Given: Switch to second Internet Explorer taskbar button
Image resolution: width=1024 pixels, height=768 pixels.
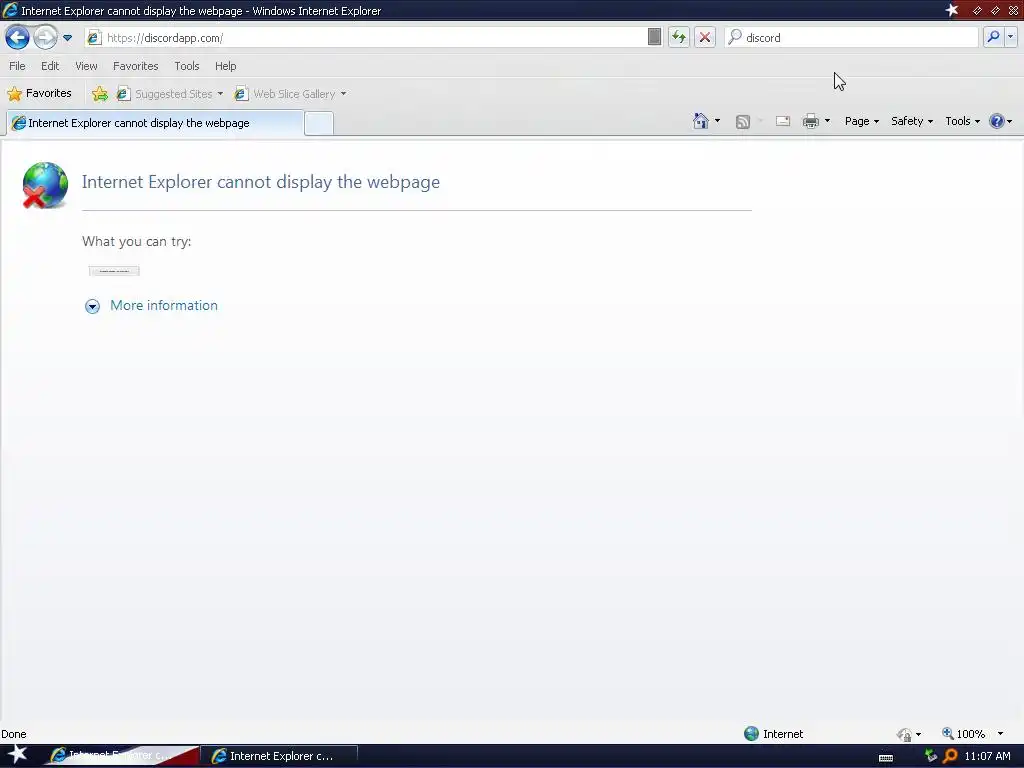Looking at the screenshot, I should point(281,756).
